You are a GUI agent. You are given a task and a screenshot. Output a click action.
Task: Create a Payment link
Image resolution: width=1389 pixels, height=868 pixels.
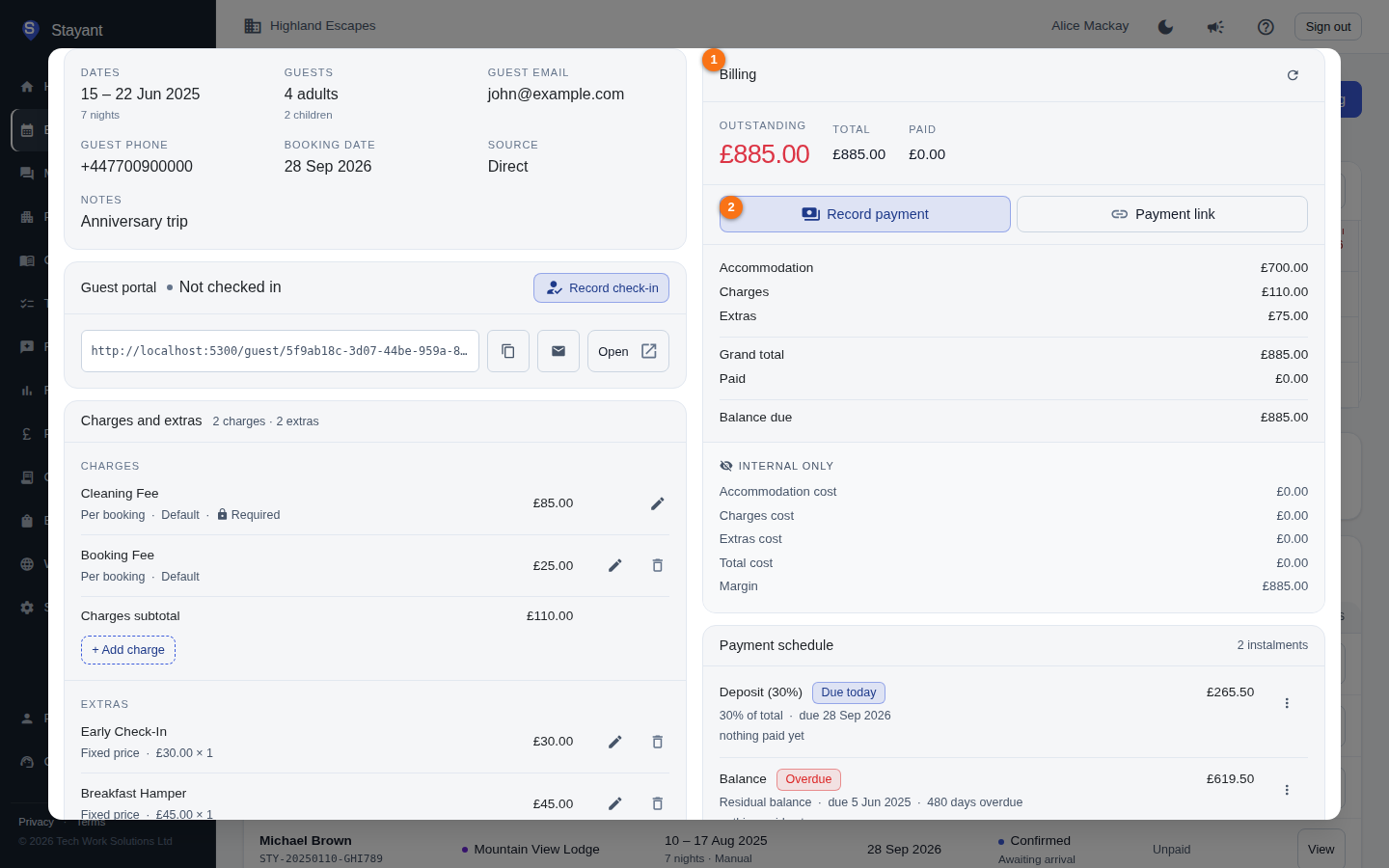pos(1162,214)
